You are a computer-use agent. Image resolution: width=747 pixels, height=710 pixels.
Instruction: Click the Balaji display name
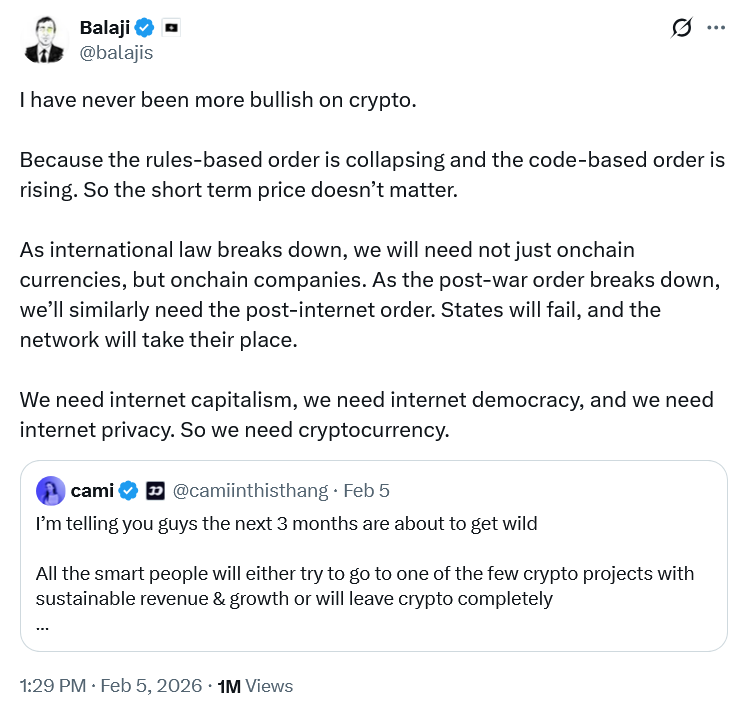(x=106, y=27)
